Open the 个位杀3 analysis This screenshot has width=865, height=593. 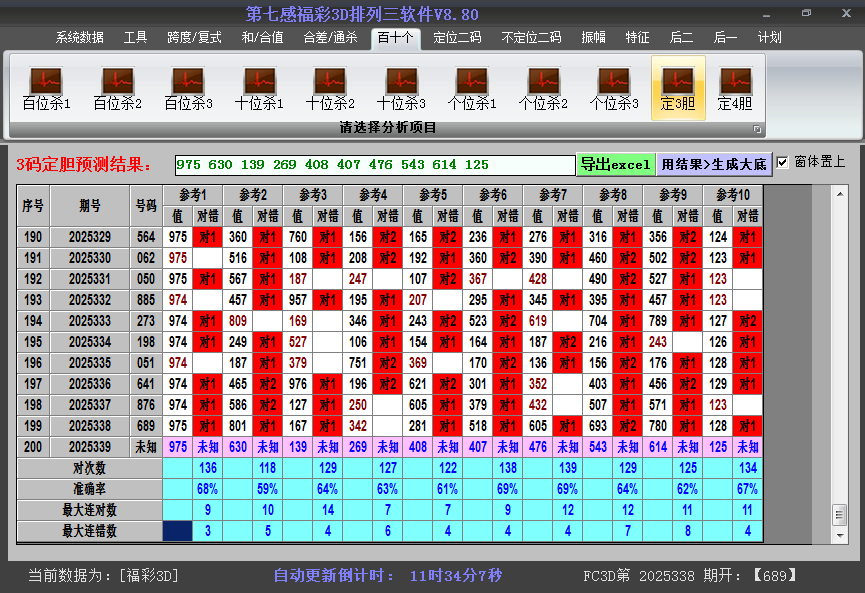point(614,88)
